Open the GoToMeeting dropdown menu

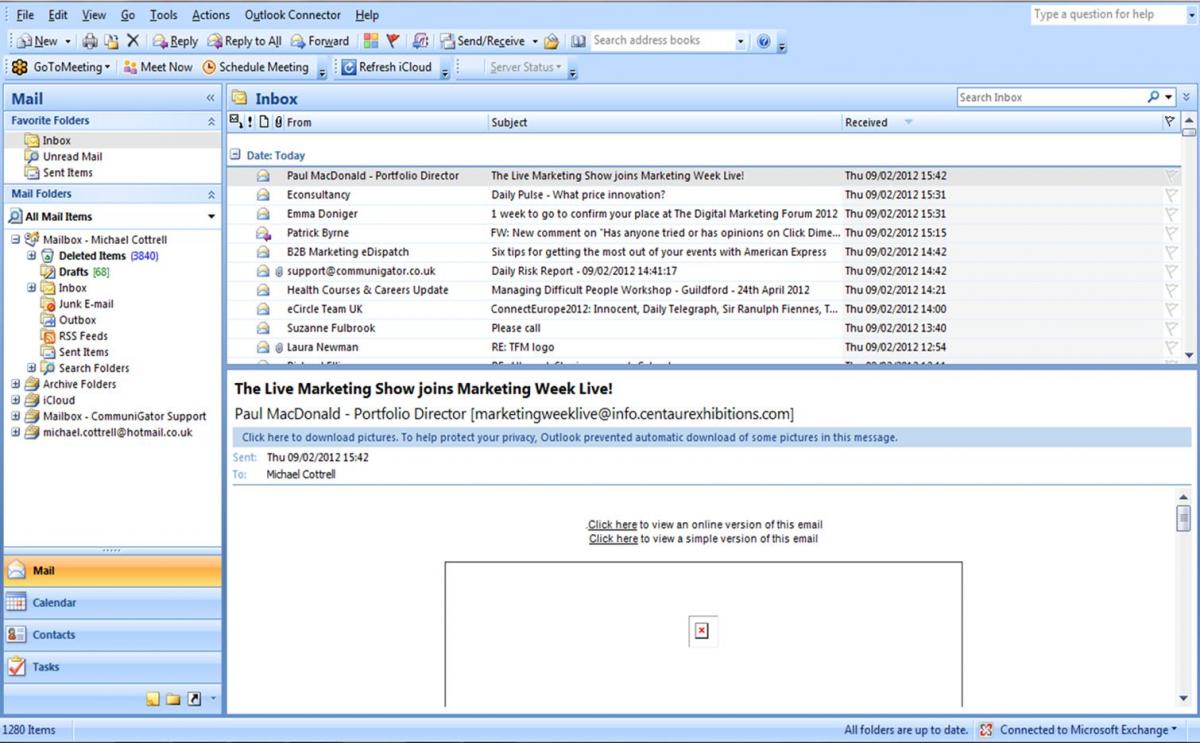click(107, 68)
